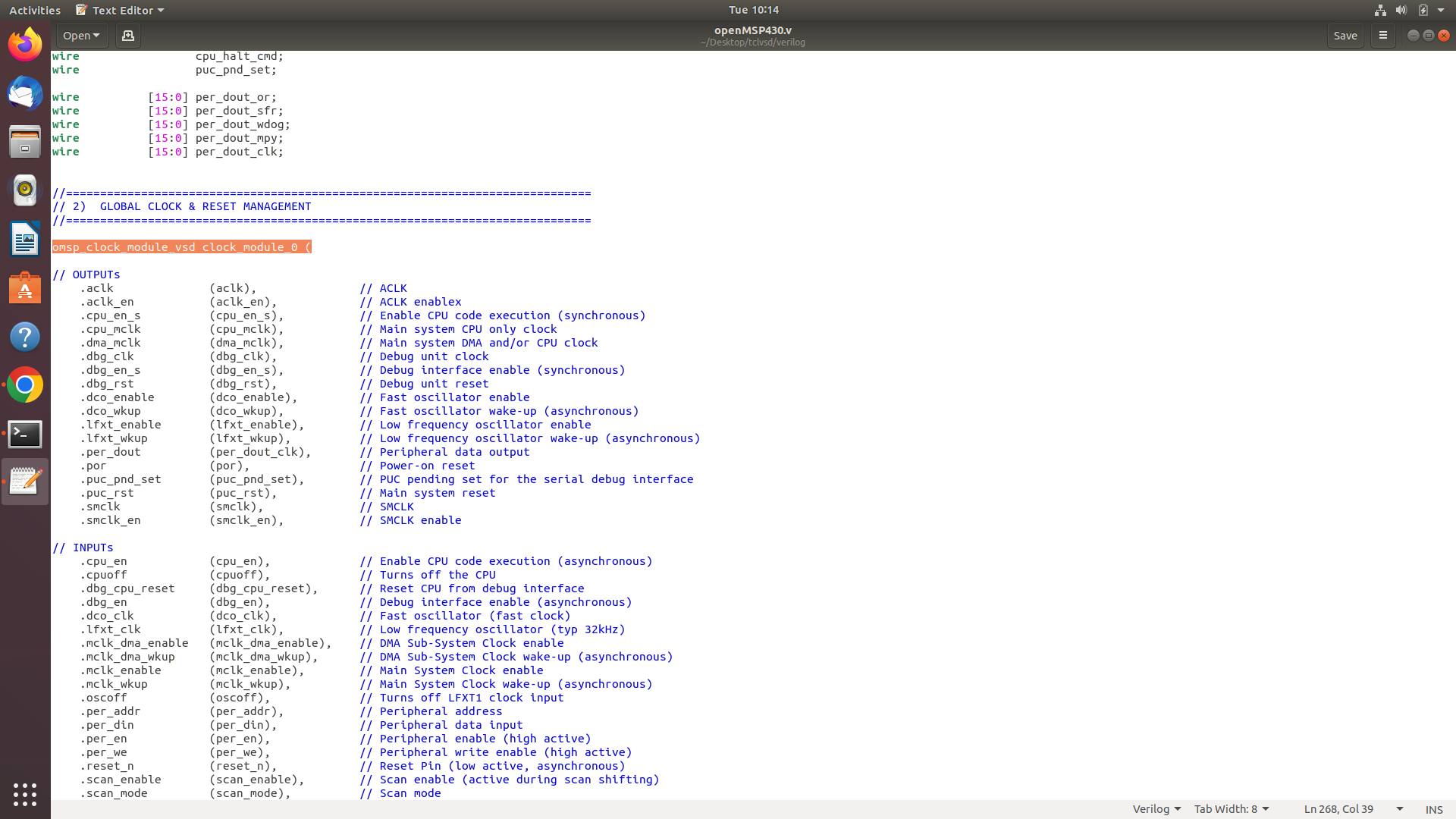Image resolution: width=1456 pixels, height=819 pixels.
Task: Open Ubuntu Software from the dock
Action: (25, 288)
